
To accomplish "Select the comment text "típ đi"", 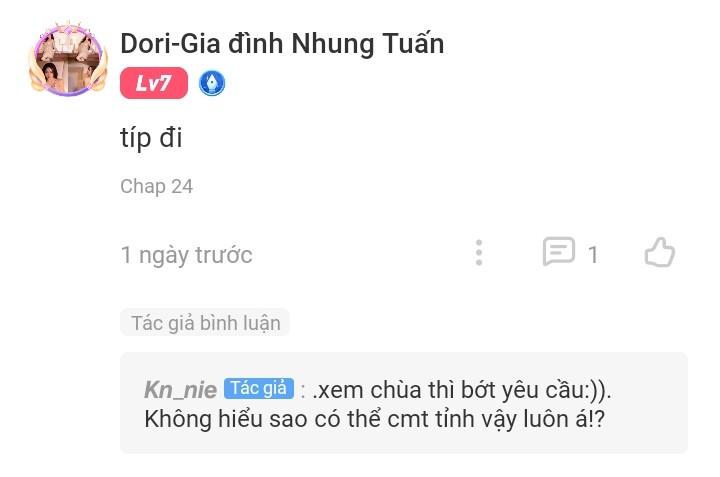I will (151, 137).
